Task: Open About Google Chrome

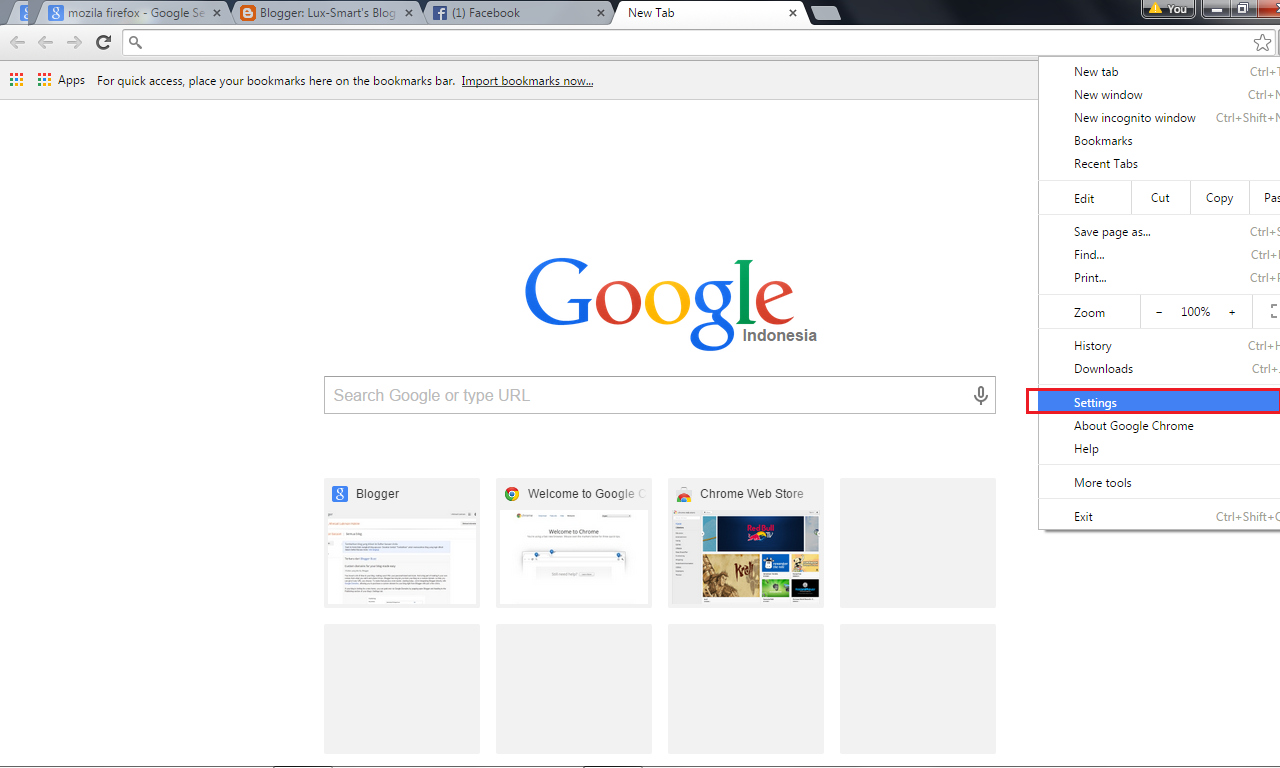Action: [x=1160, y=426]
